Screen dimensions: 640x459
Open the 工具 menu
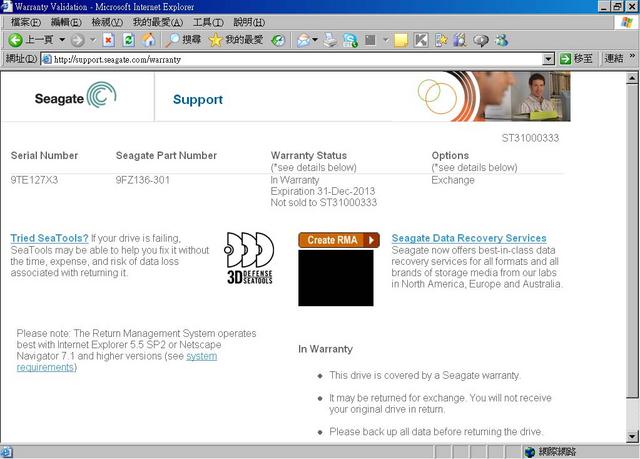click(208, 22)
